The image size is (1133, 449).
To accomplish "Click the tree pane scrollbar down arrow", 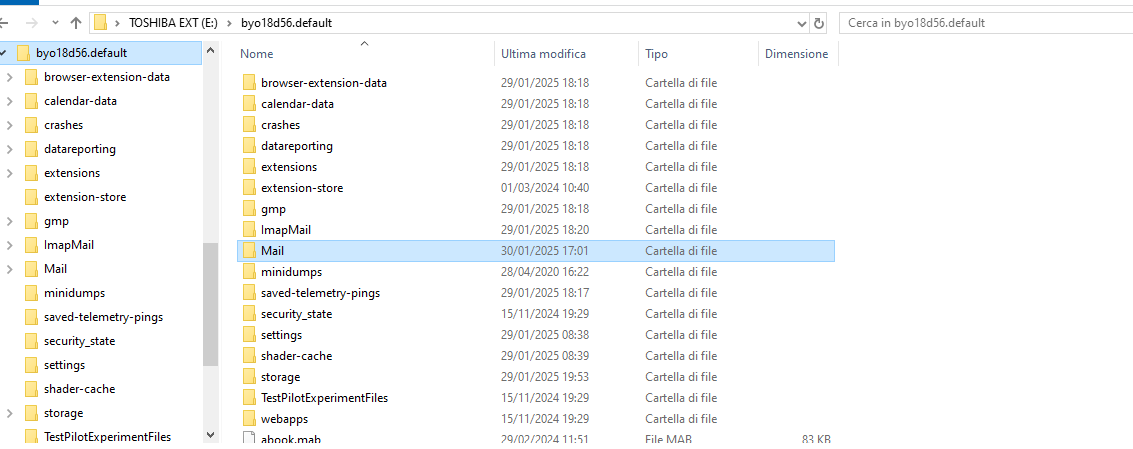I will coord(210,435).
